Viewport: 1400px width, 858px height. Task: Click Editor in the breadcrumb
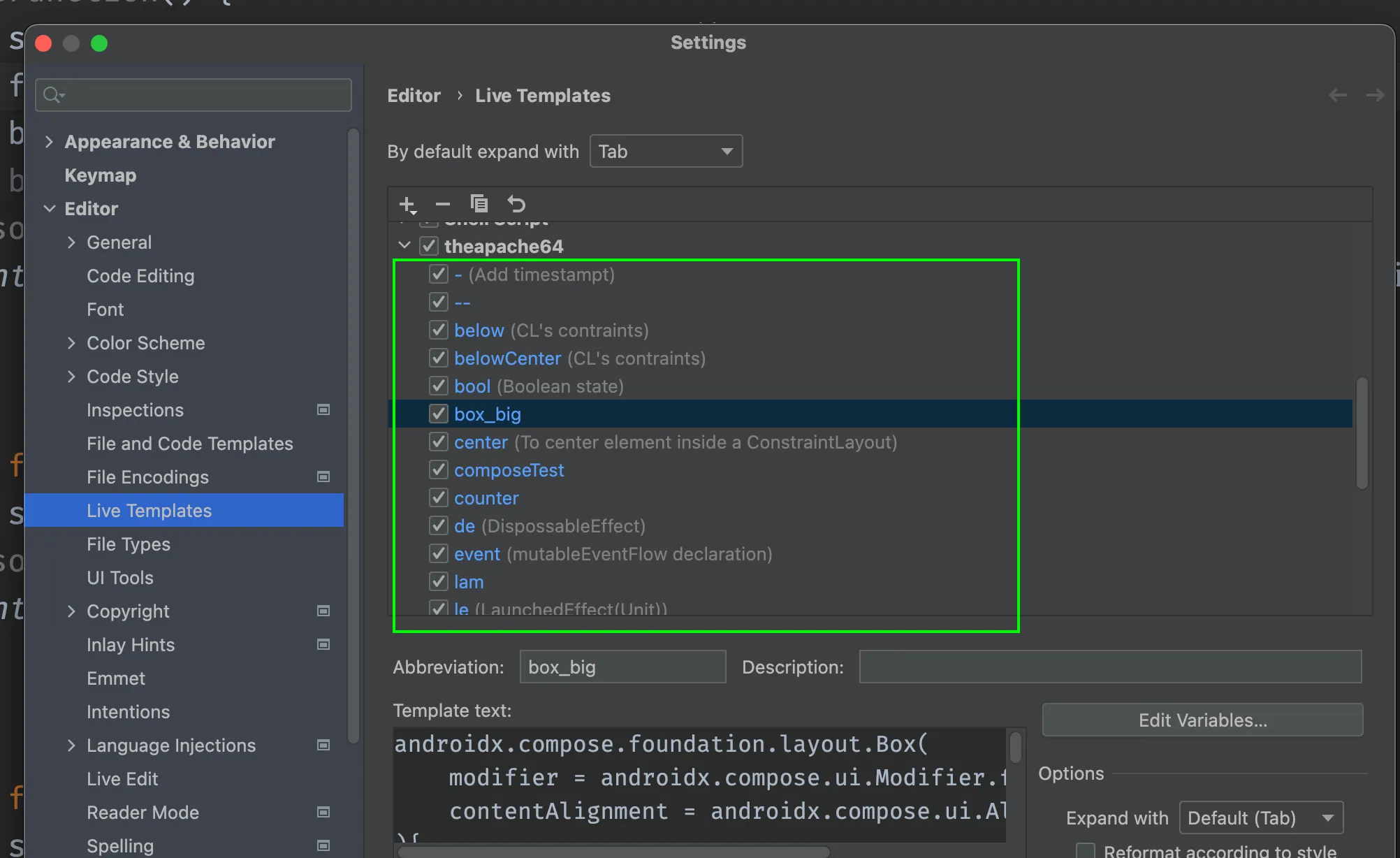[x=414, y=96]
